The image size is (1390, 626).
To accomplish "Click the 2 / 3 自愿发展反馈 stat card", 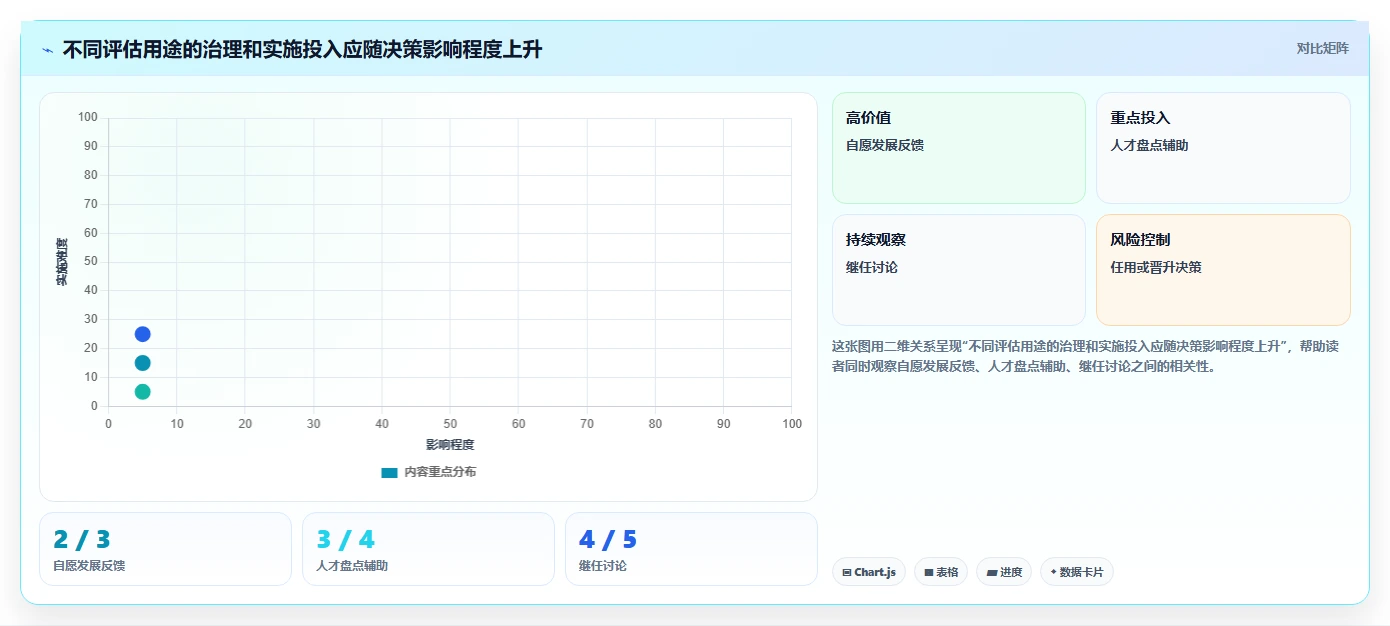I will pyautogui.click(x=165, y=549).
